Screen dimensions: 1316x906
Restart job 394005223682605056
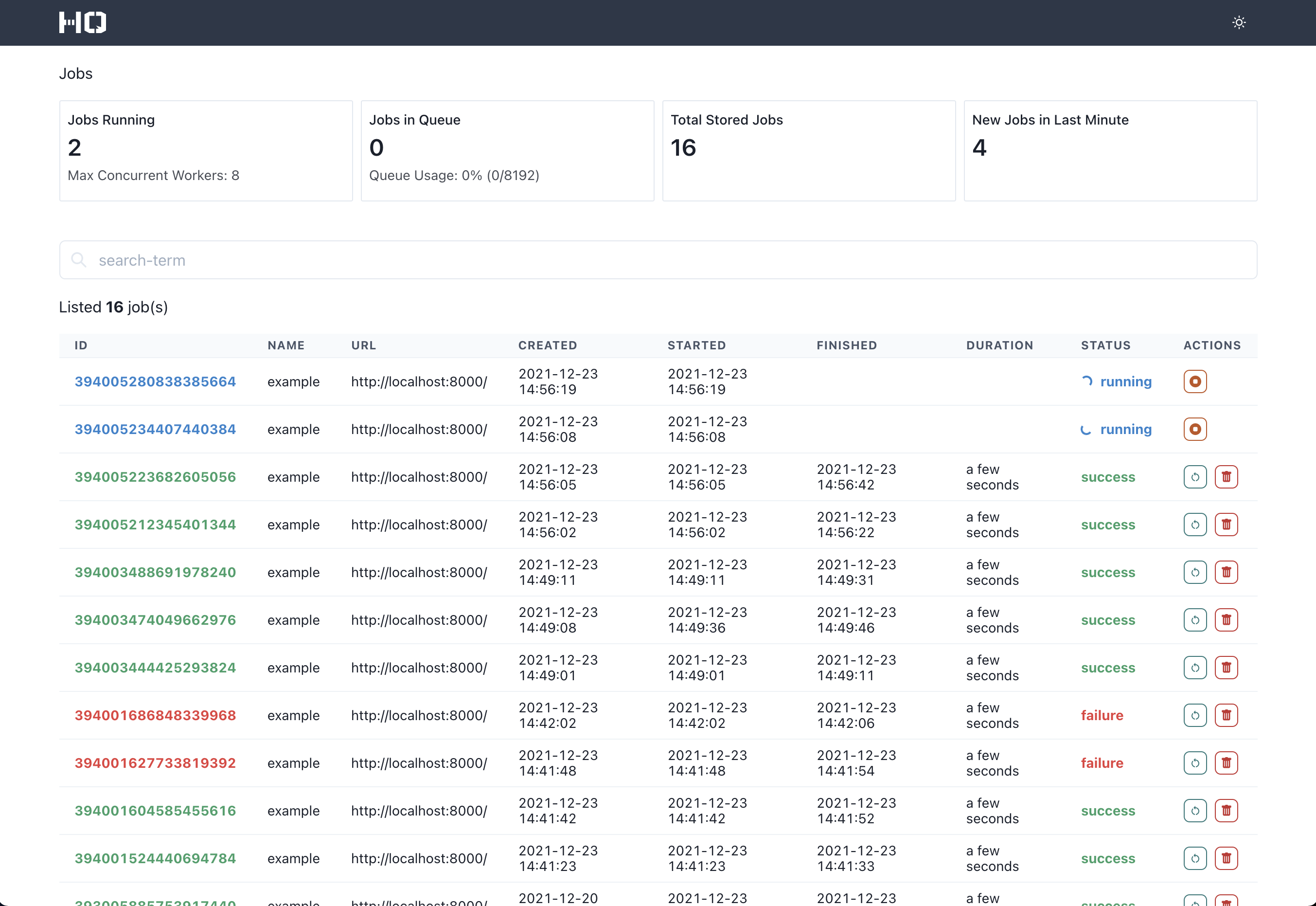1194,477
